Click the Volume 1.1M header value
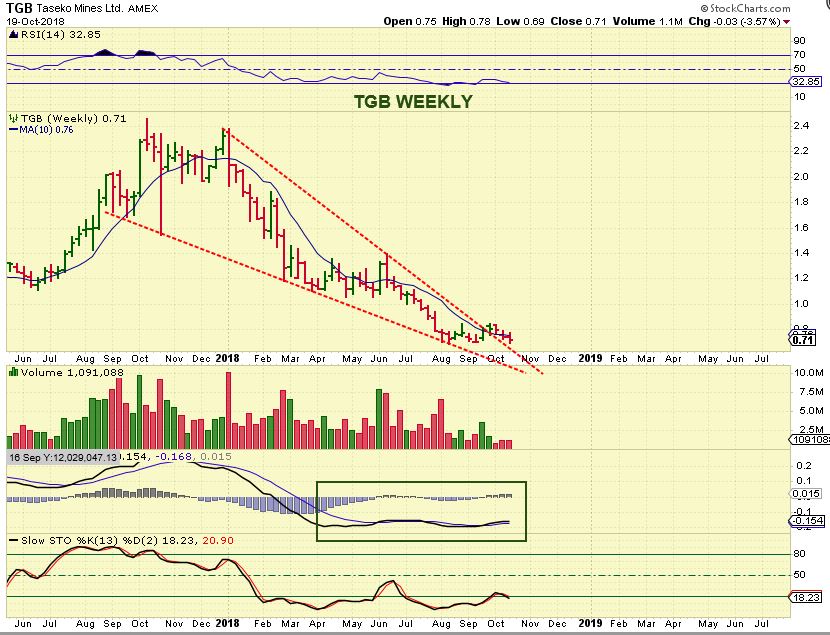This screenshot has height=635, width=830. [x=647, y=21]
